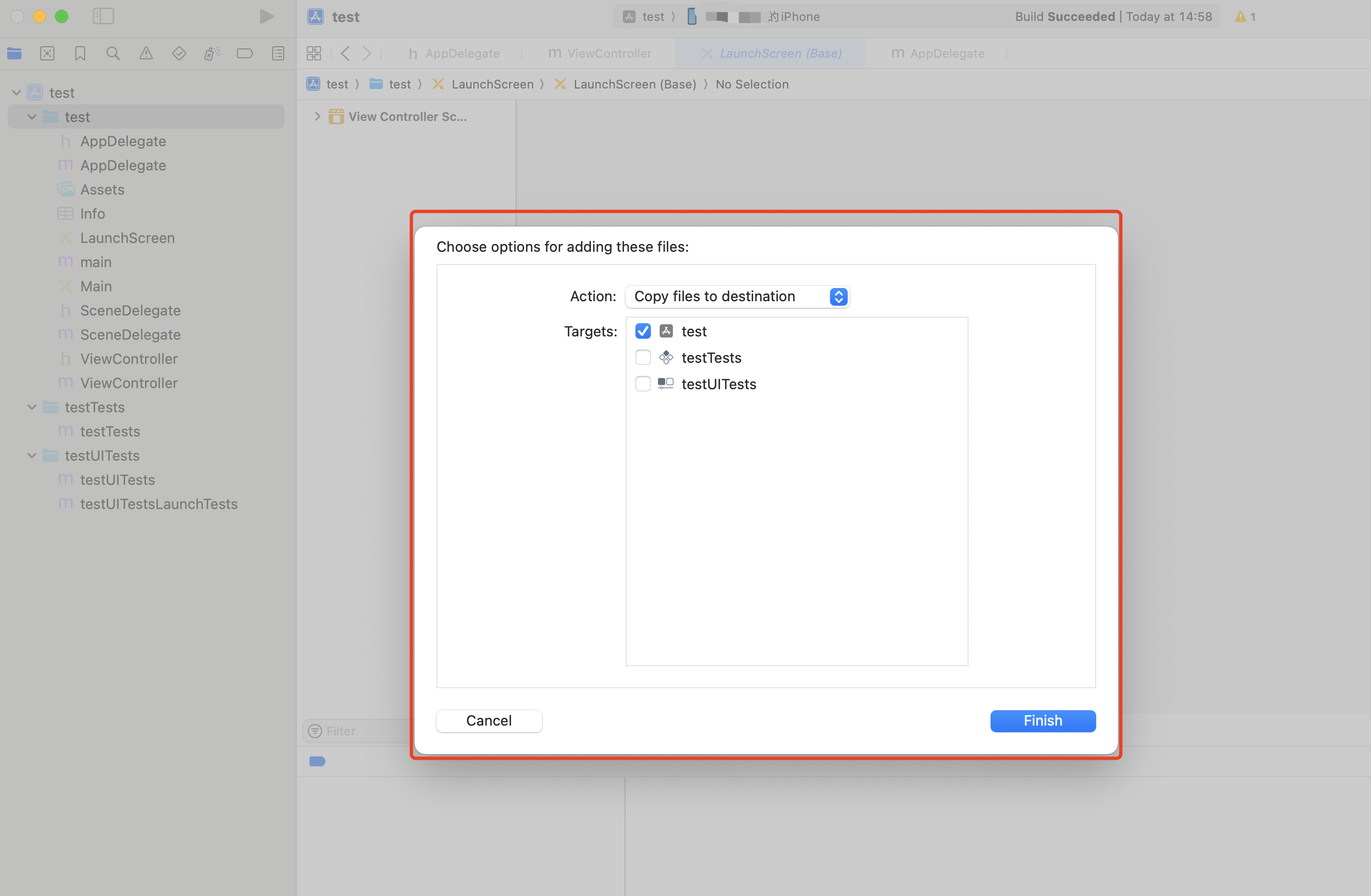This screenshot has height=896, width=1371.
Task: Uncheck the test target checkbox
Action: point(643,331)
